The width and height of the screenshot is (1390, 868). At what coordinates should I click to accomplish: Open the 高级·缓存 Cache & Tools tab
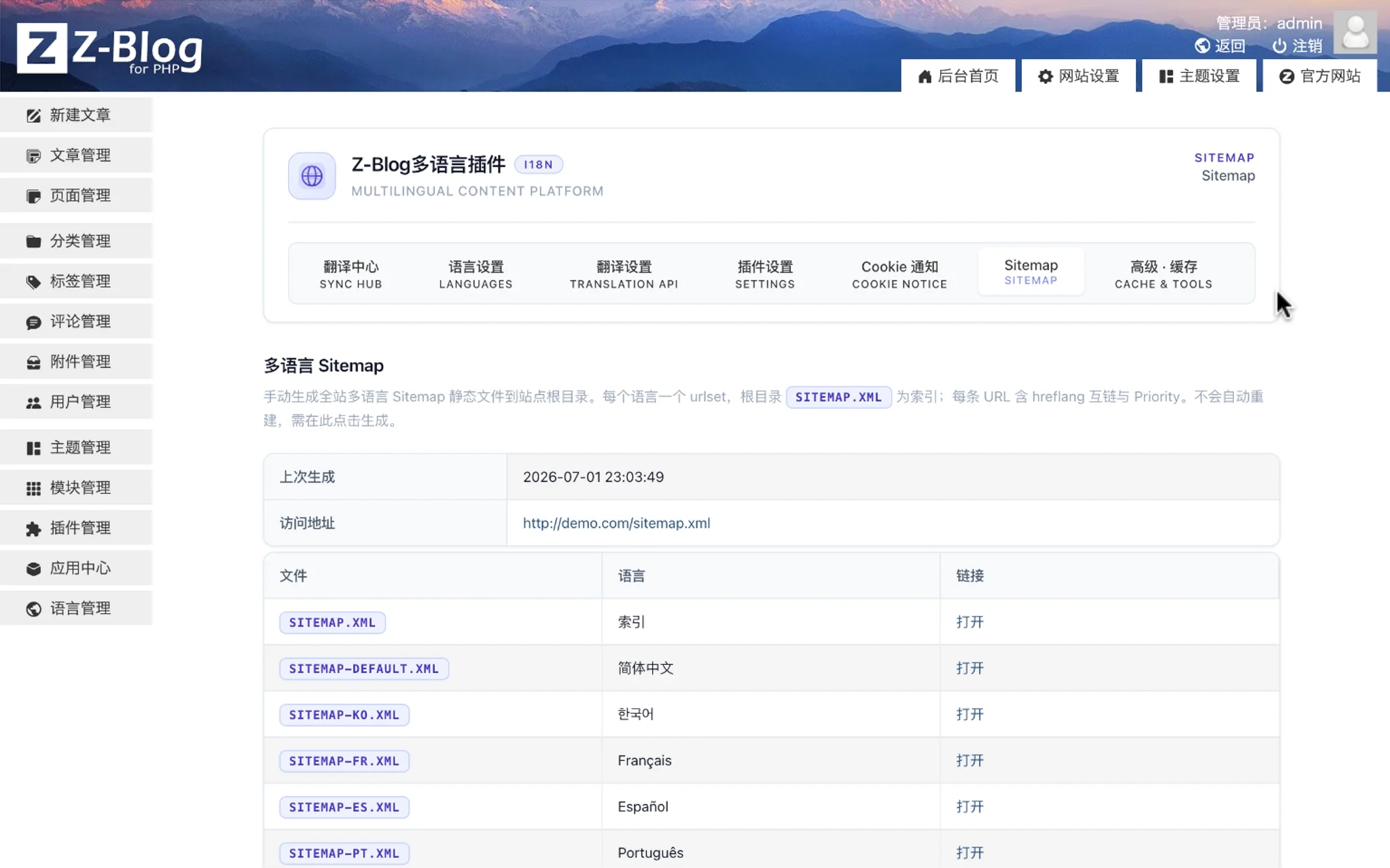tap(1163, 274)
